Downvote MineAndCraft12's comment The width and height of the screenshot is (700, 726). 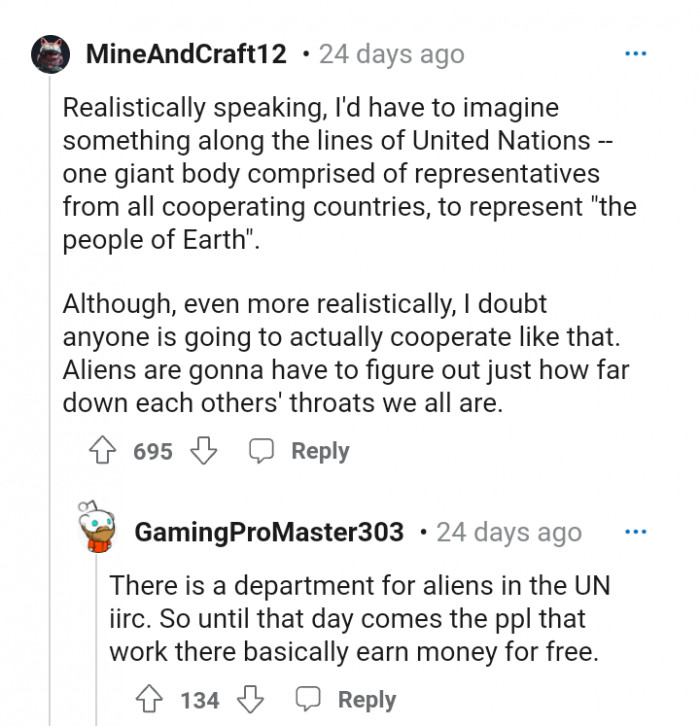[204, 451]
